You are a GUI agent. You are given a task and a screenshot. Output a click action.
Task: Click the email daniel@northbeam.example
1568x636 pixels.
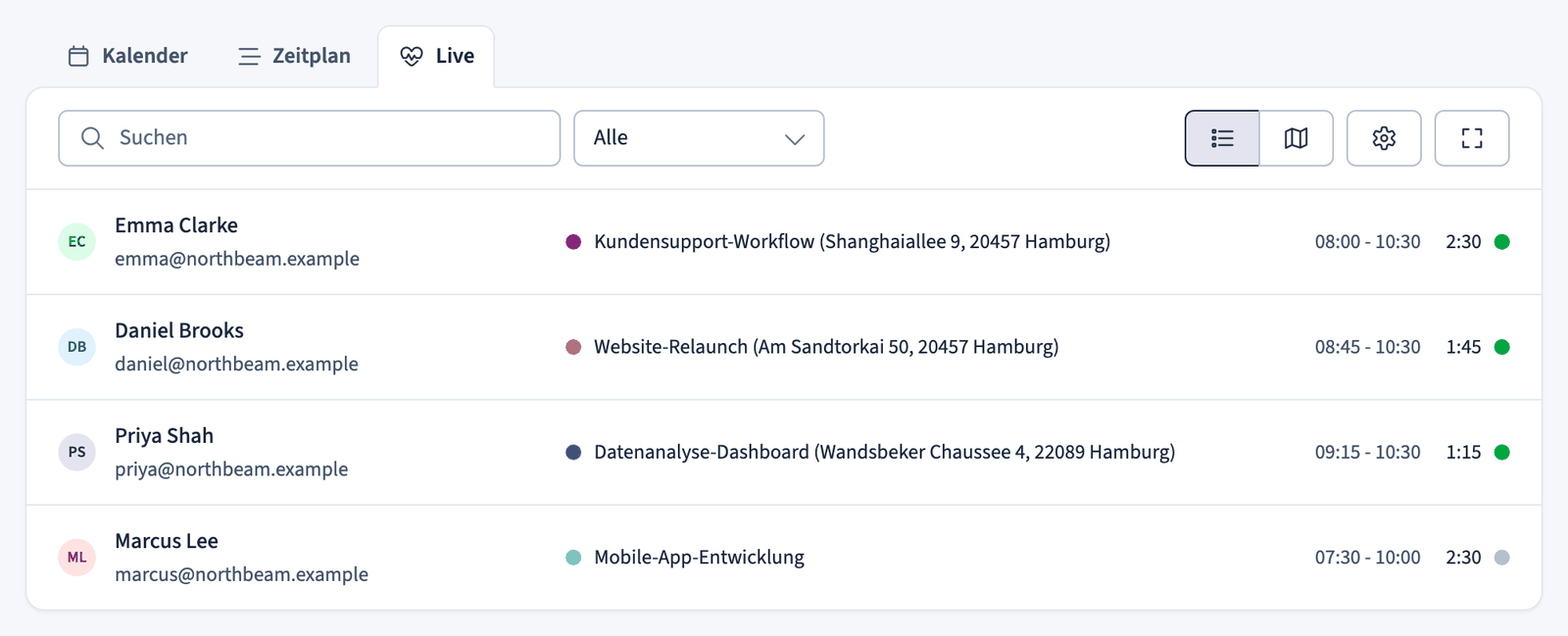point(236,364)
